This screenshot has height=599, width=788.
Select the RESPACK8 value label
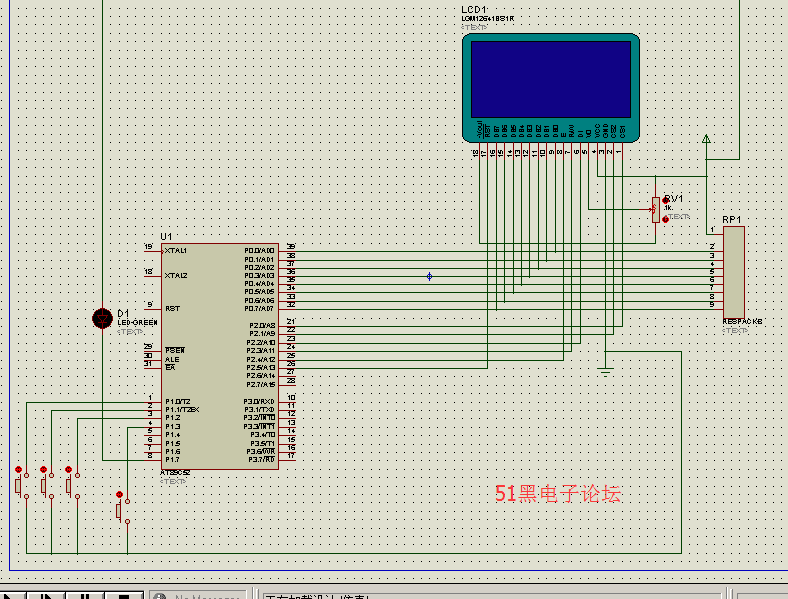pos(742,322)
